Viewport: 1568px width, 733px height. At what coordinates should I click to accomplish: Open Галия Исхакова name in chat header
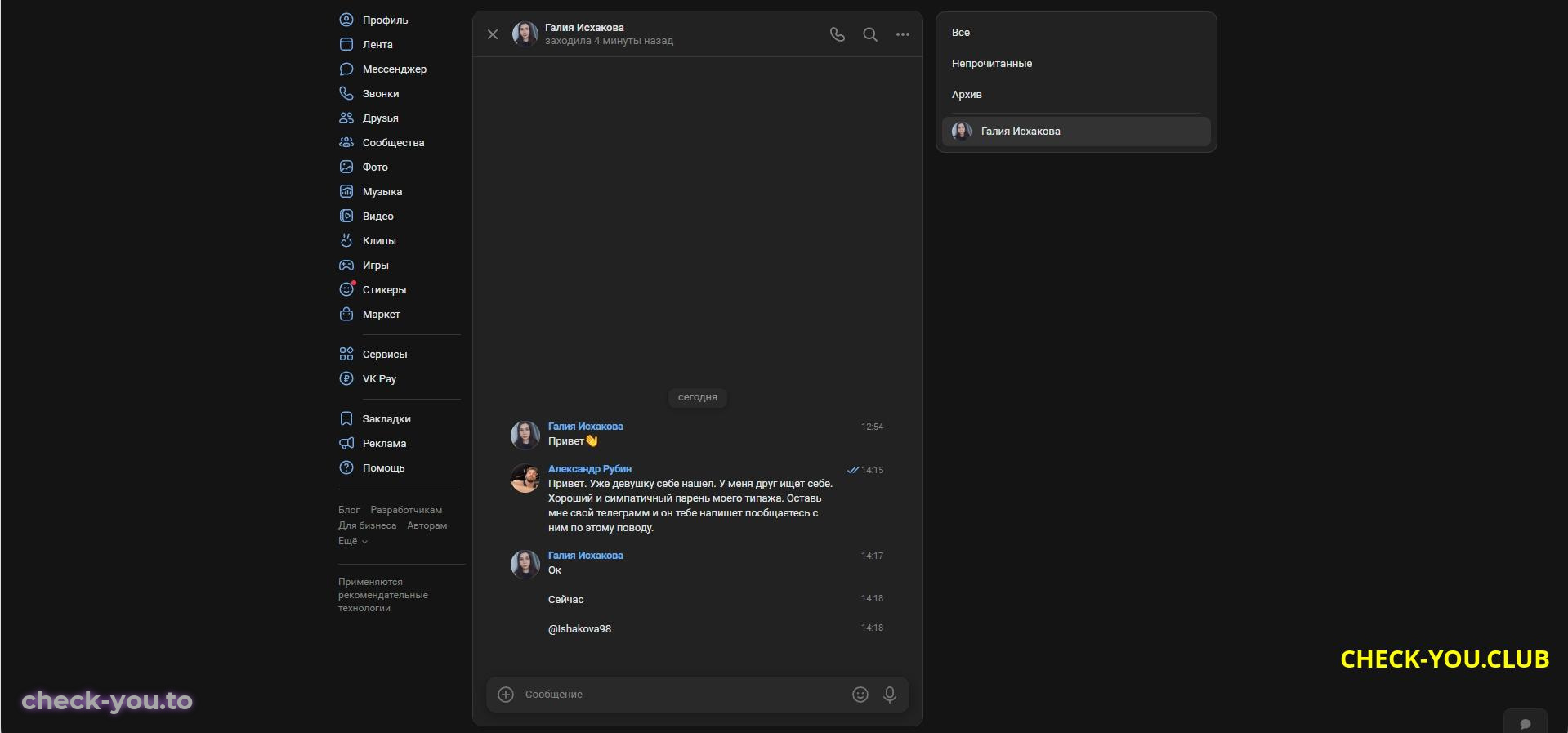point(584,28)
